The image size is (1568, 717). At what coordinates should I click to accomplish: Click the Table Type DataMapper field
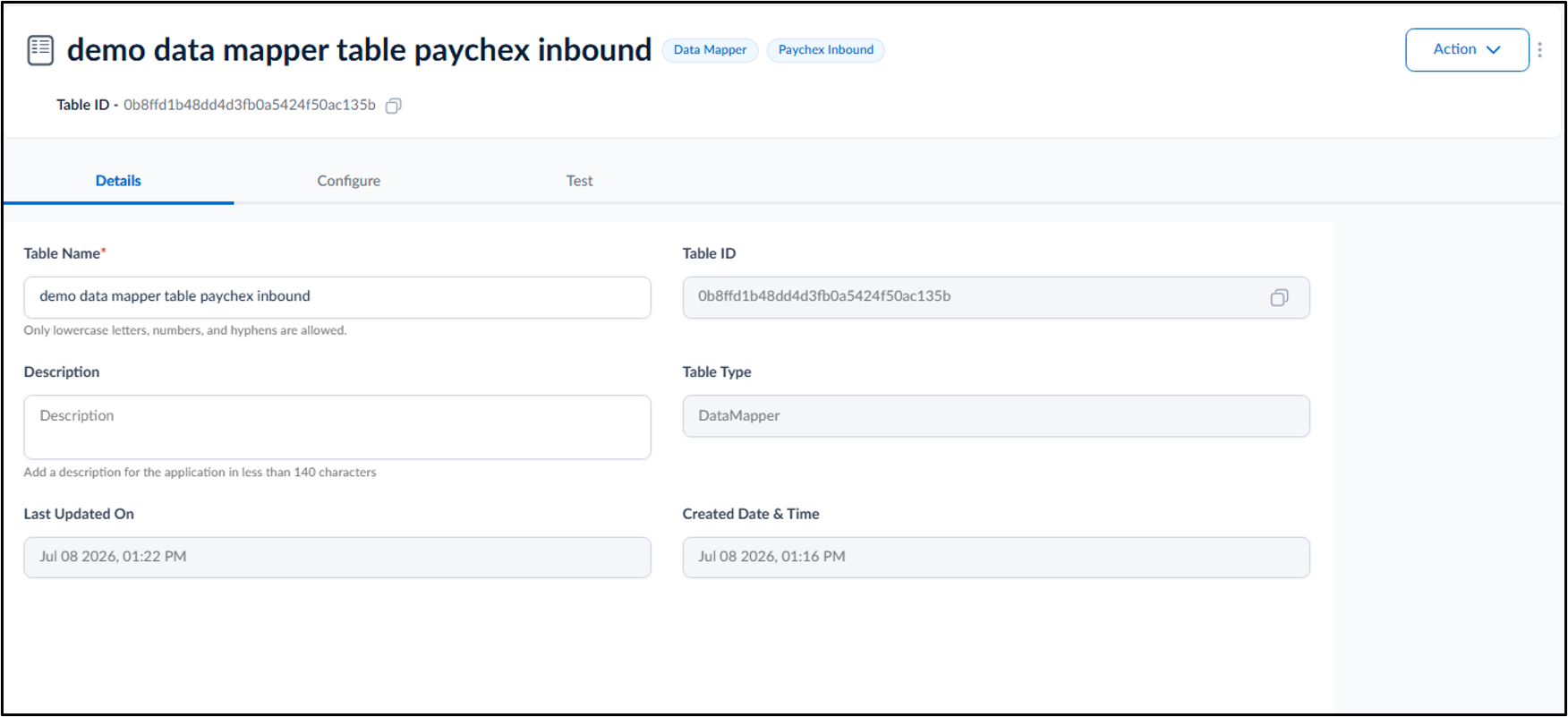click(x=996, y=416)
